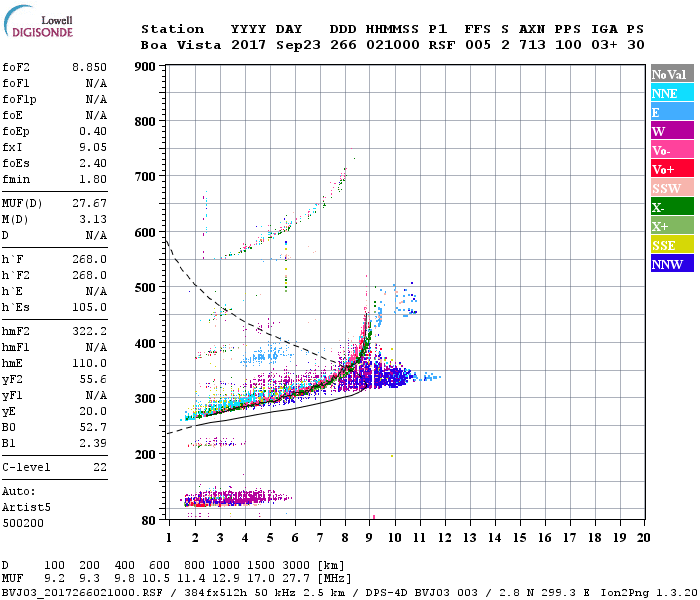Select the X- dark green legend swatch
700x600 pixels.
pyautogui.click(x=672, y=207)
